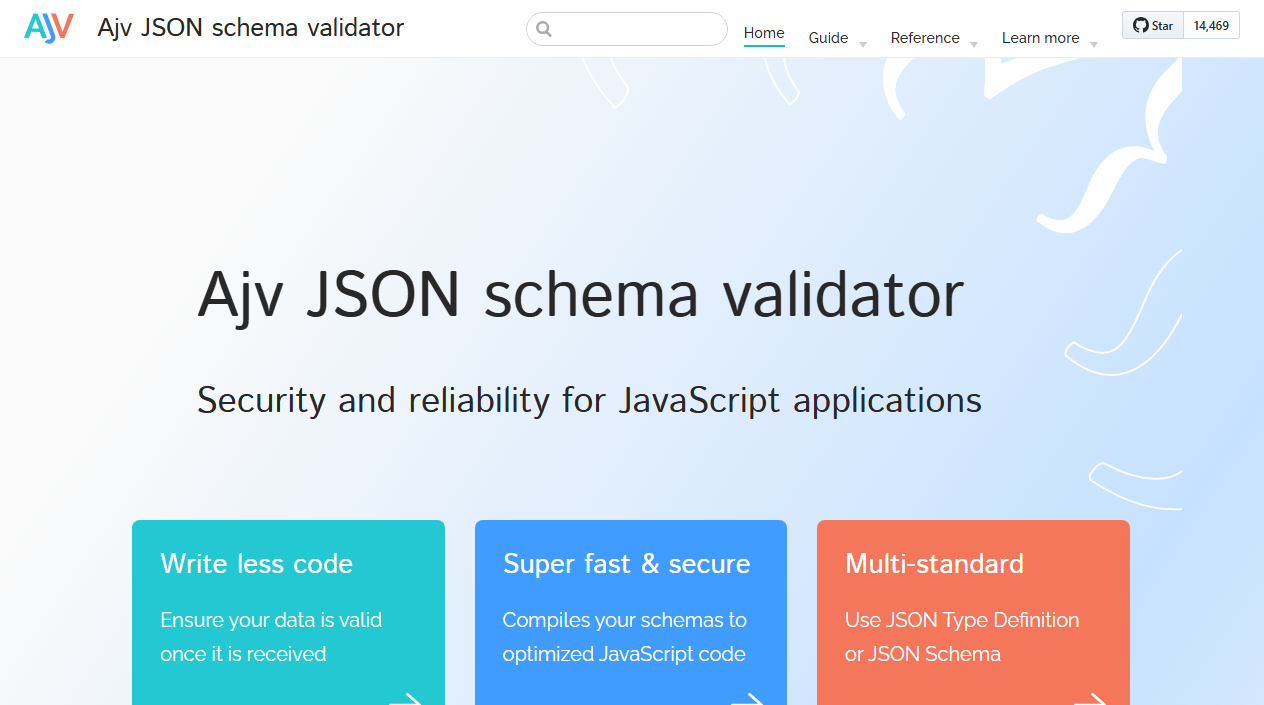The image size is (1264, 705).
Task: Open the Super fast & secure card
Action: pos(630,610)
